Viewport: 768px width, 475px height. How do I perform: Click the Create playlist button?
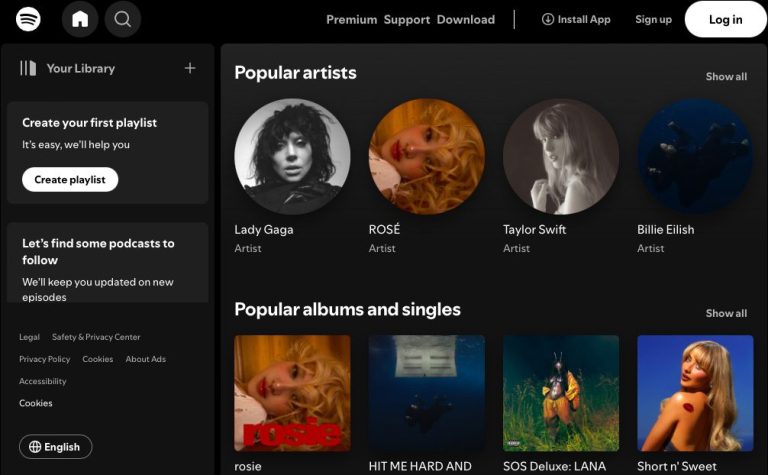coord(70,180)
